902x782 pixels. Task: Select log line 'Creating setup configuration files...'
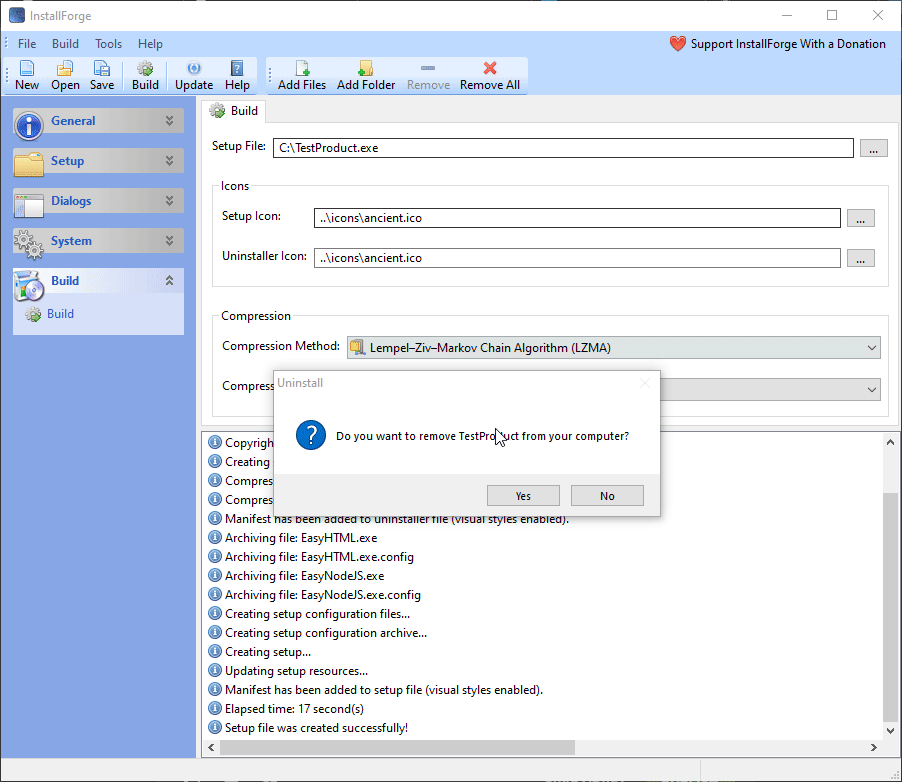click(318, 614)
